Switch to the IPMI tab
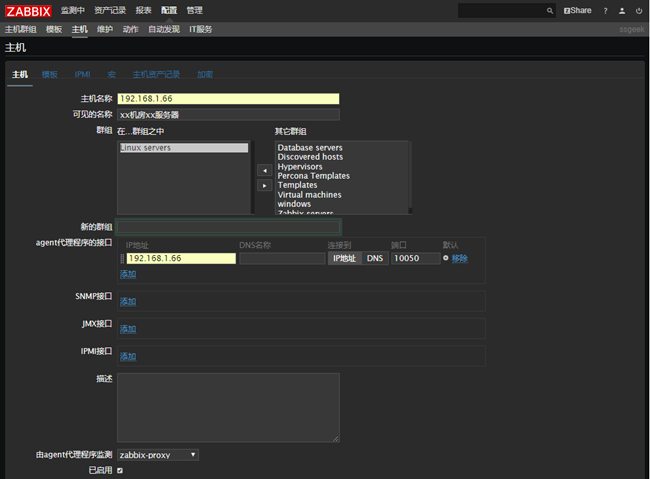 (82, 75)
